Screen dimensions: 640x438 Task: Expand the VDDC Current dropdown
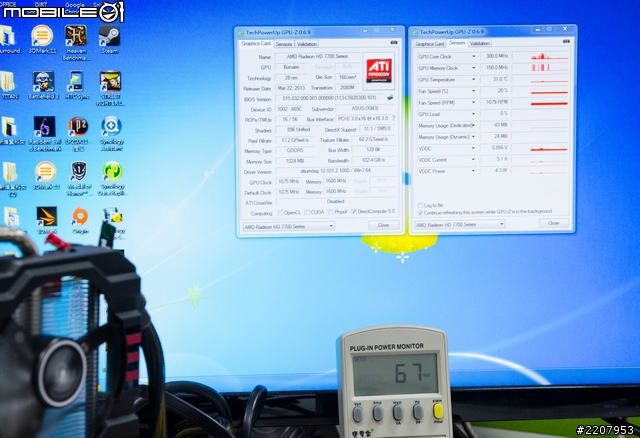(x=473, y=160)
